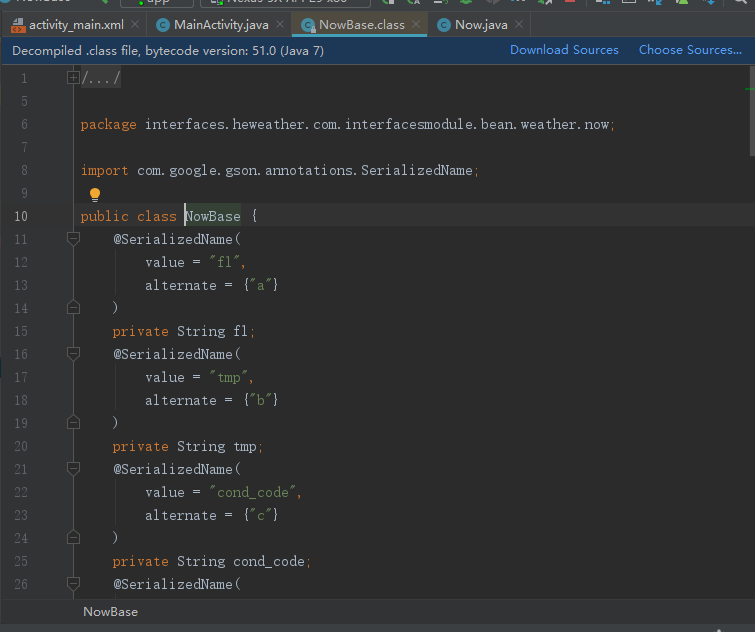This screenshot has width=755, height=632.
Task: Collapse the fold end marker on line 19
Action: (x=73, y=423)
